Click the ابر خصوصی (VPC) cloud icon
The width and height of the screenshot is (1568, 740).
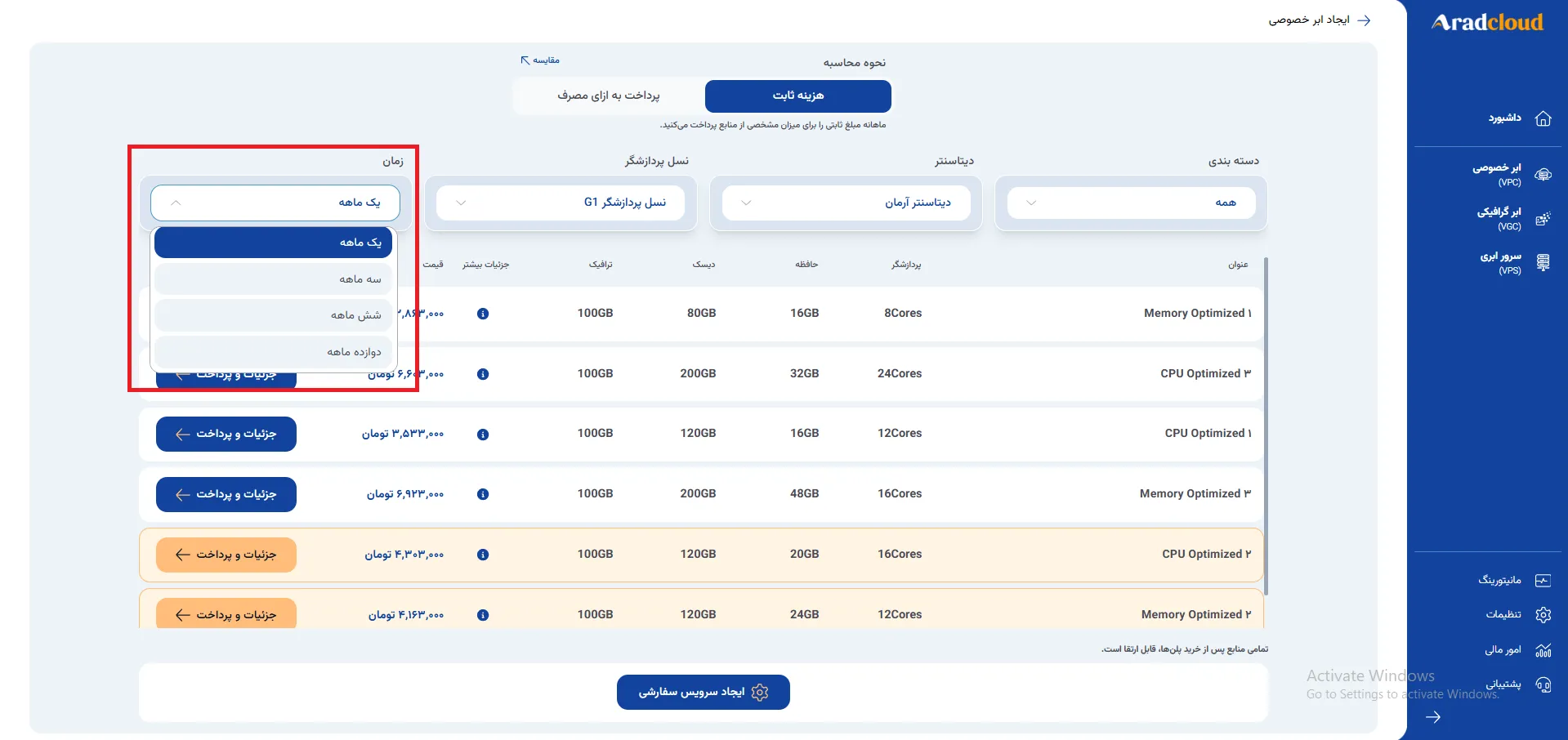coord(1543,175)
